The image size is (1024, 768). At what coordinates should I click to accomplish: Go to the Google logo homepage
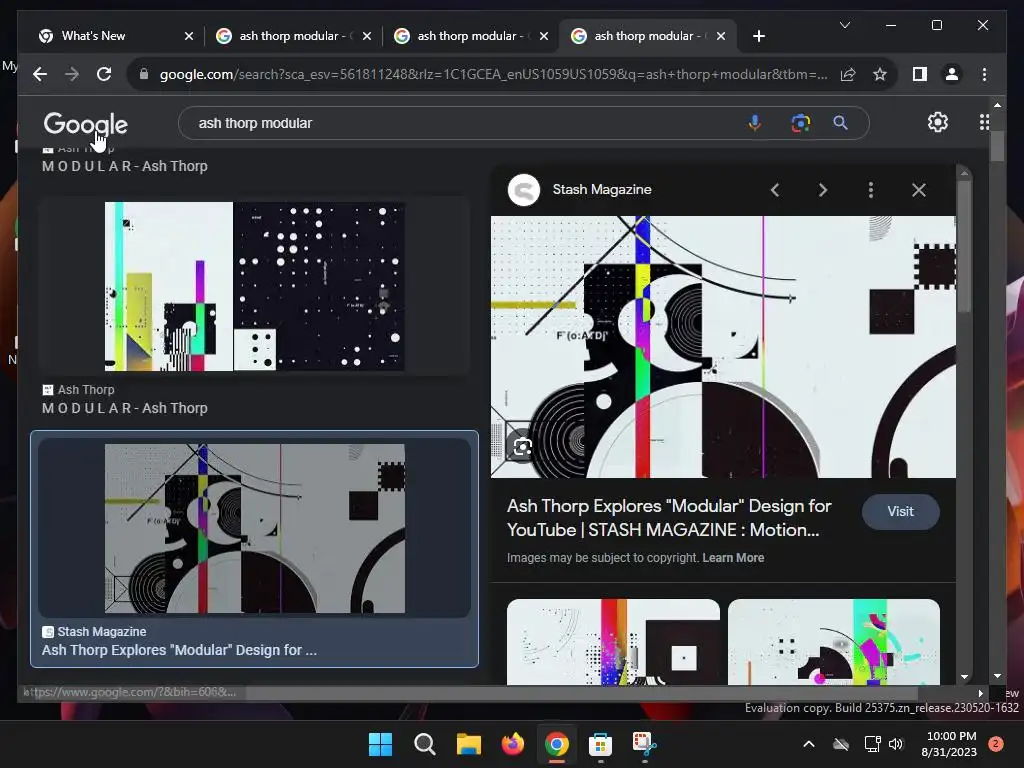point(86,124)
